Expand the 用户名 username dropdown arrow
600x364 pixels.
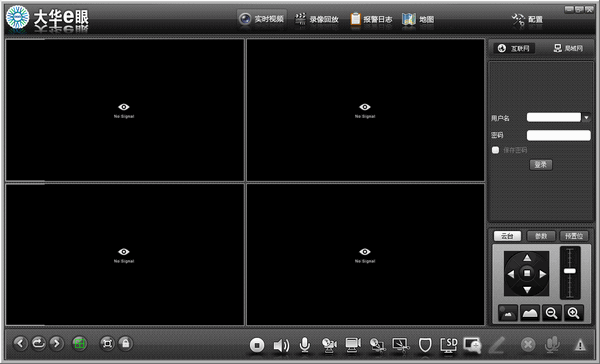pyautogui.click(x=586, y=118)
